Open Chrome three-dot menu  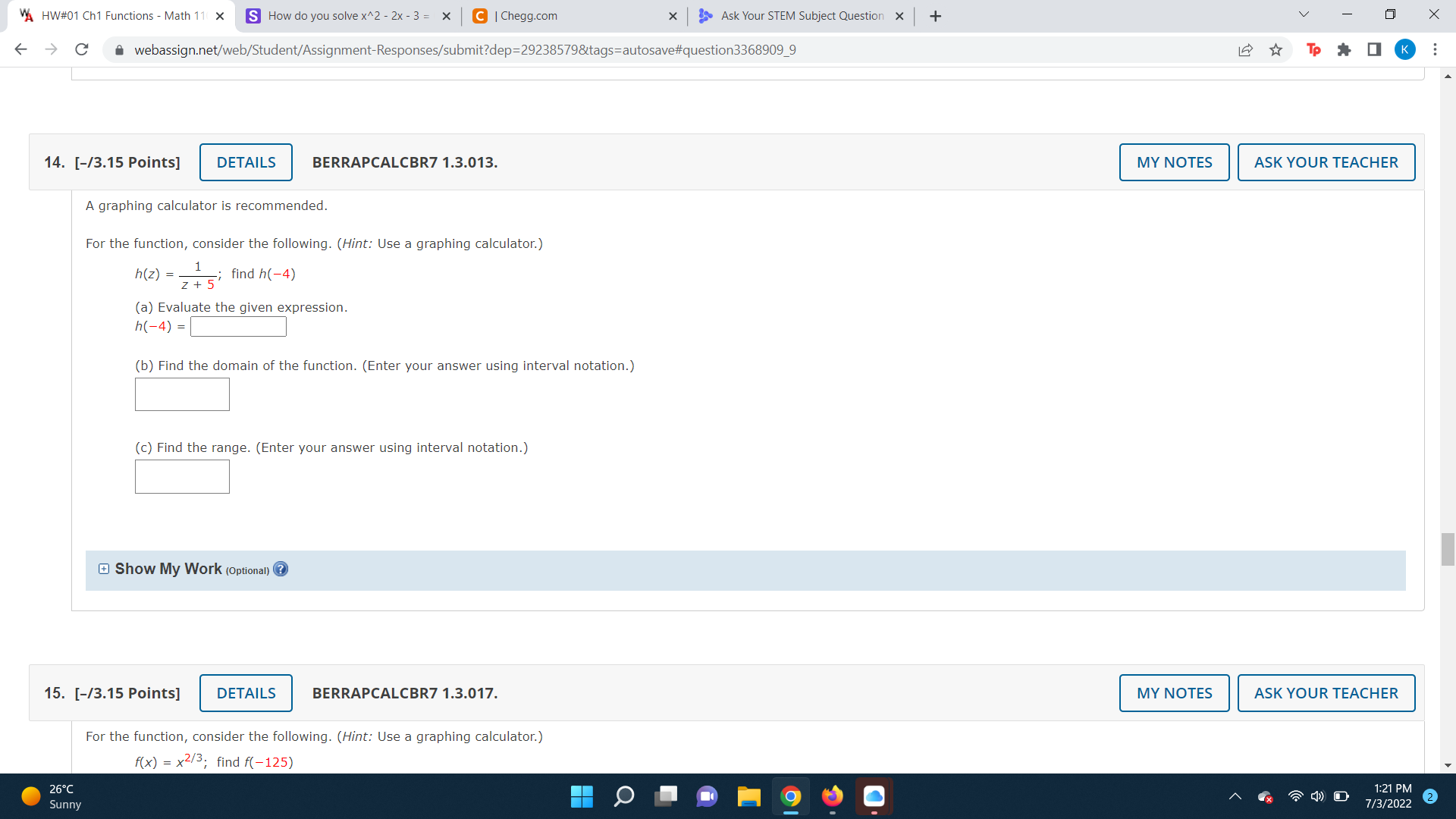pos(1435,50)
